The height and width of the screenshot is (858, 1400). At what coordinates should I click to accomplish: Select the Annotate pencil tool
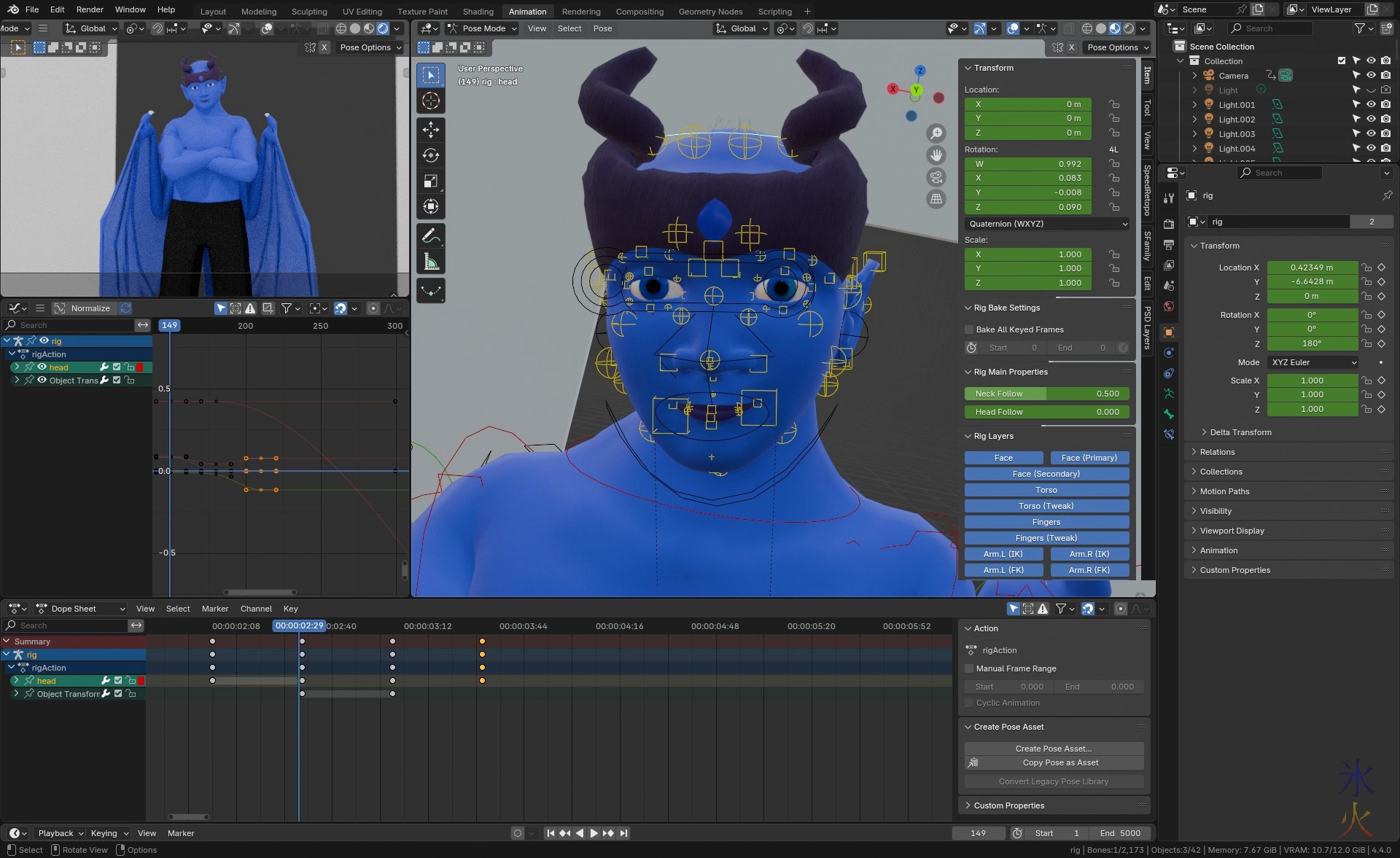pos(430,236)
